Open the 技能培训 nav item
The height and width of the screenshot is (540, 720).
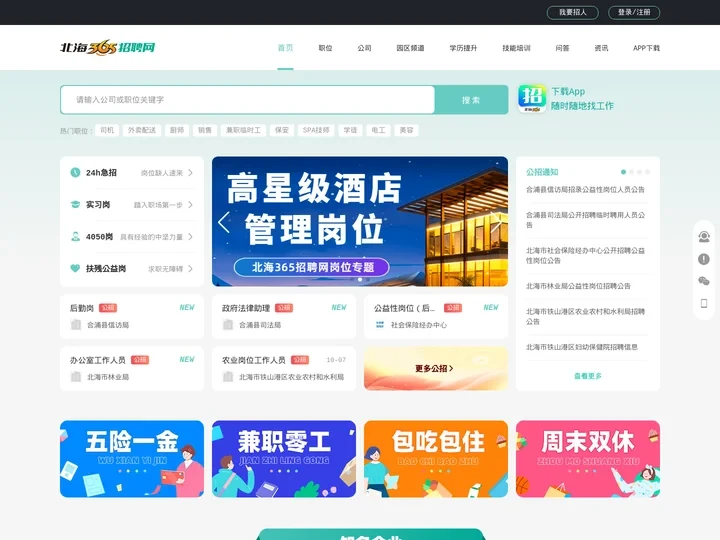(x=516, y=48)
